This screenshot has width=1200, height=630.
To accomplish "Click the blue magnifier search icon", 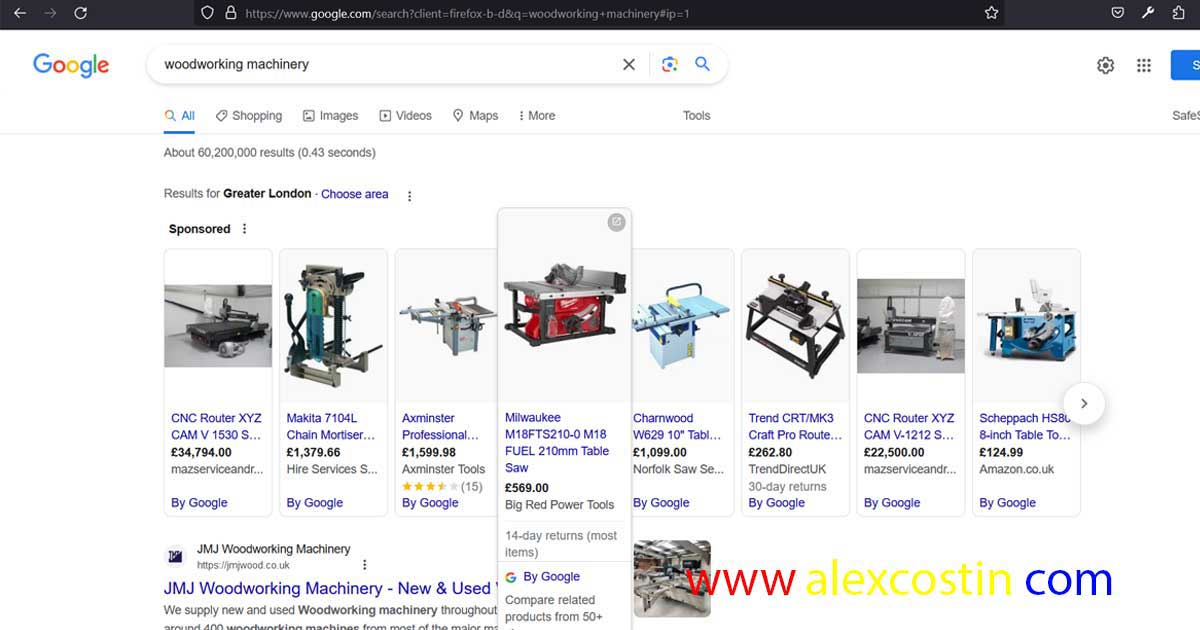I will pos(703,64).
